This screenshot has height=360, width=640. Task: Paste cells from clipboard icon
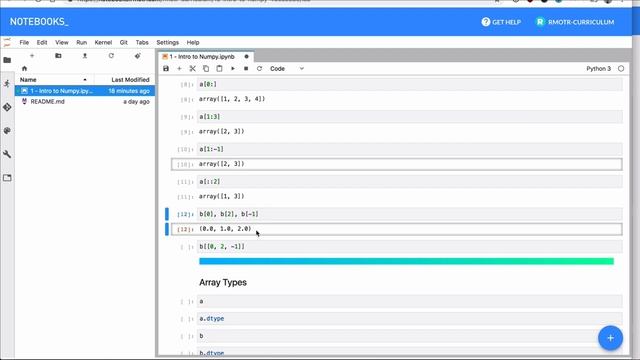pos(220,69)
